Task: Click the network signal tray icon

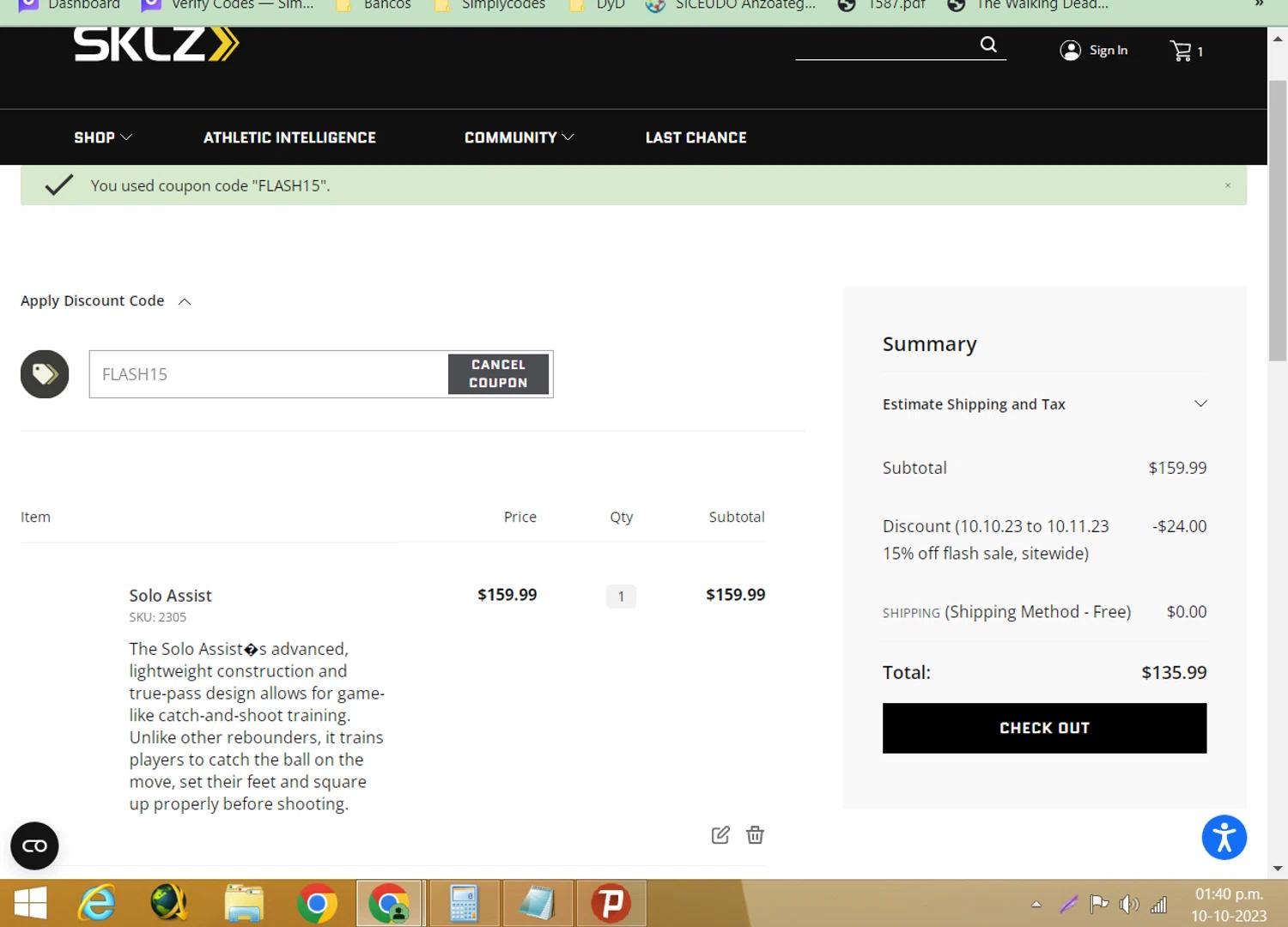Action: click(1159, 904)
